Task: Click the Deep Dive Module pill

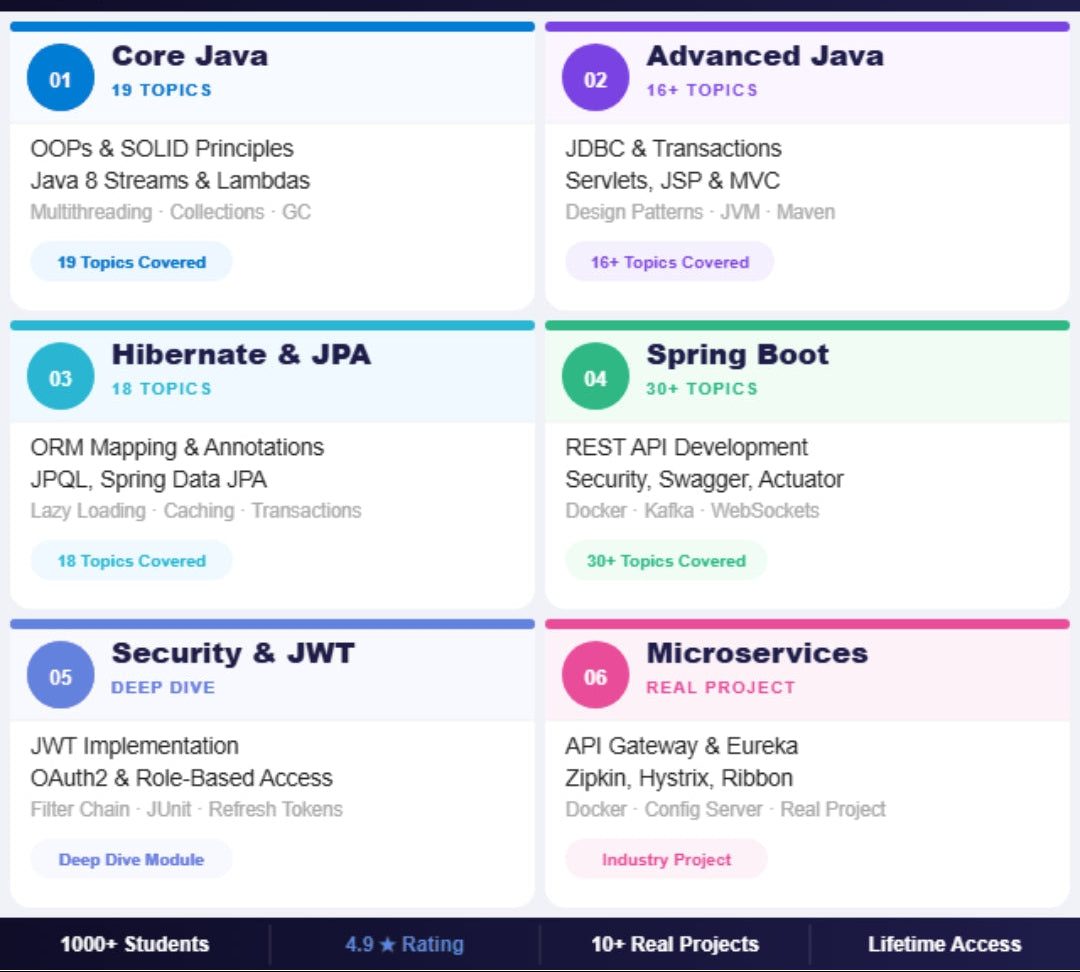Action: [x=132, y=859]
